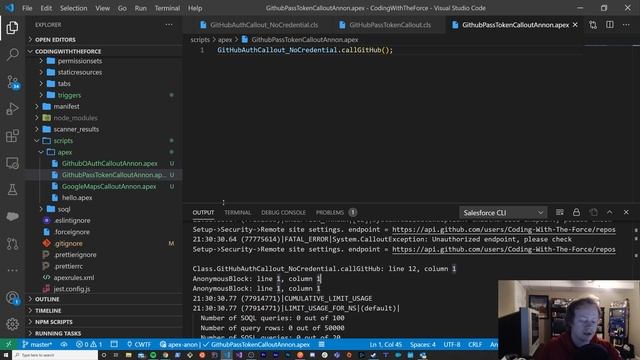This screenshot has height=360, width=640.
Task: Collapse the CODINGWITHTHEFORCE folder section
Action: (104, 51)
